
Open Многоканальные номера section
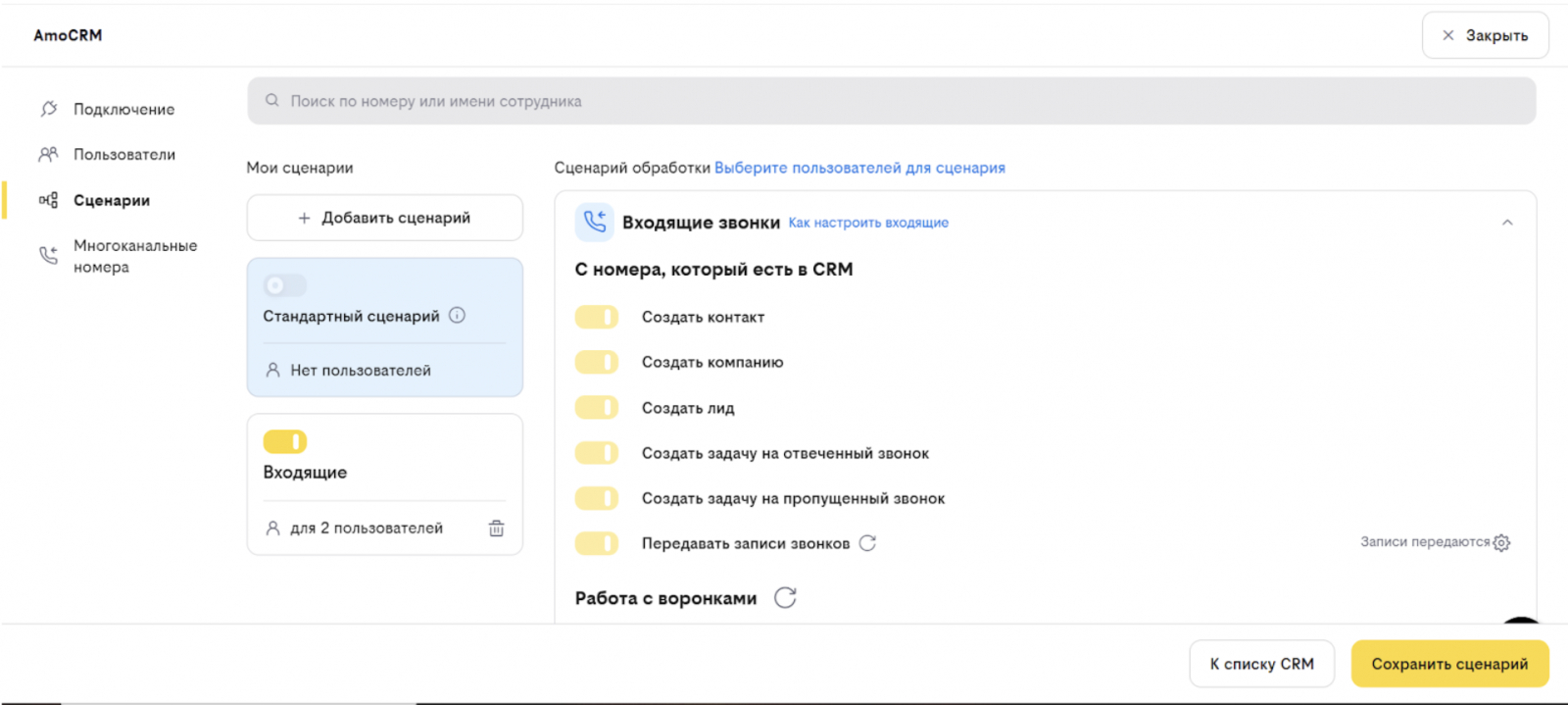pos(134,256)
